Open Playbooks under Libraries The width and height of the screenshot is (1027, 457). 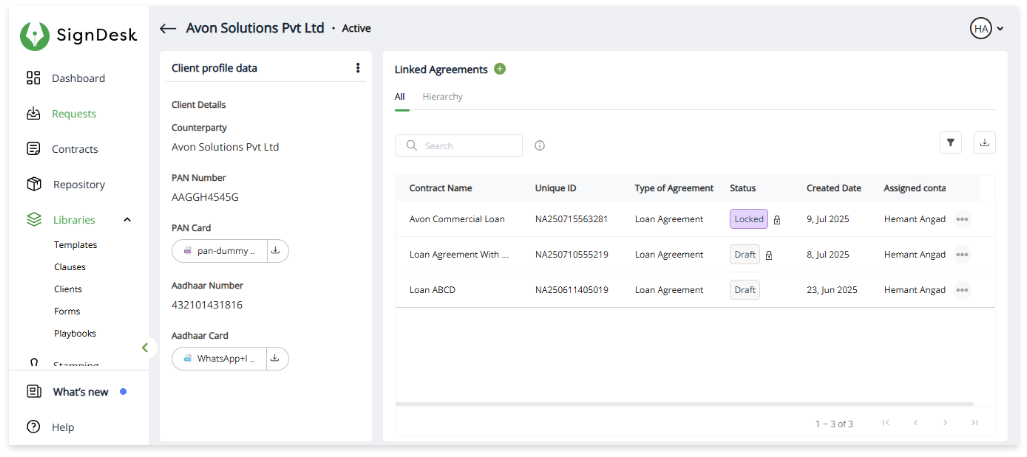[x=75, y=333]
